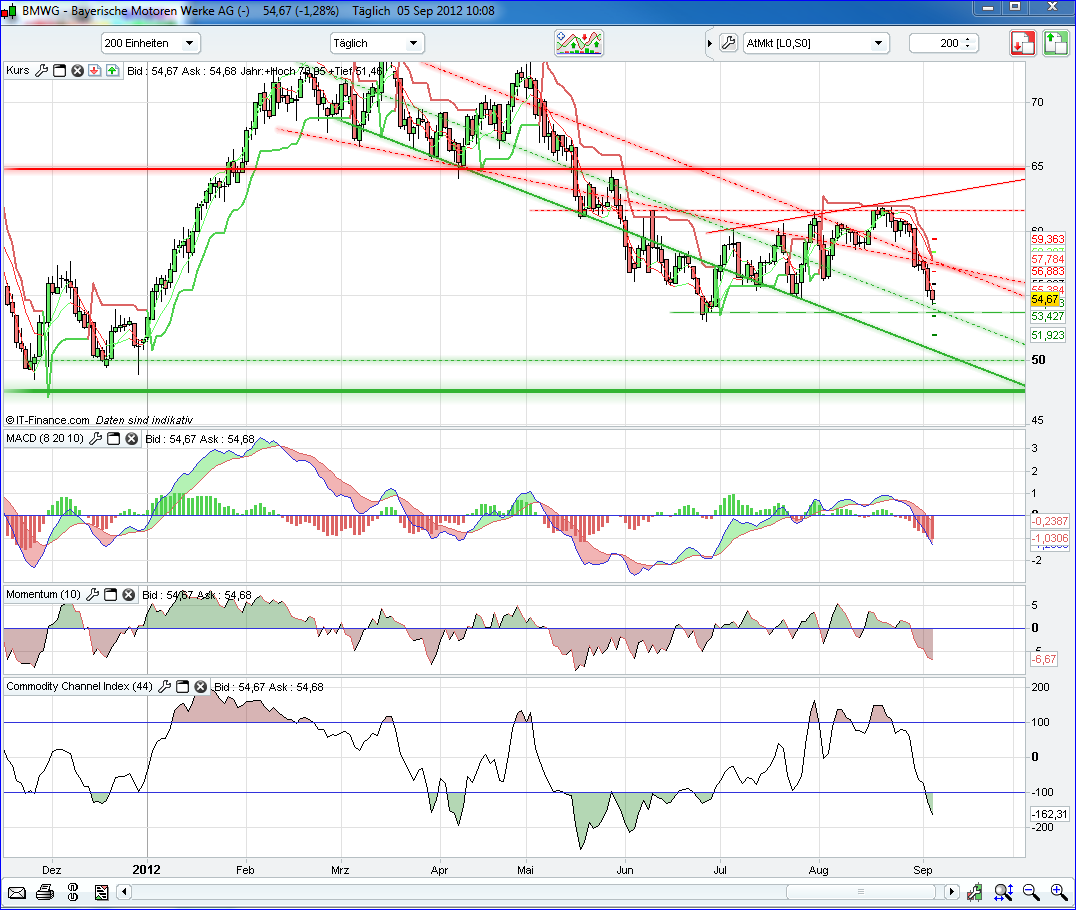Open MACD indicator wrench settings

[x=96, y=439]
